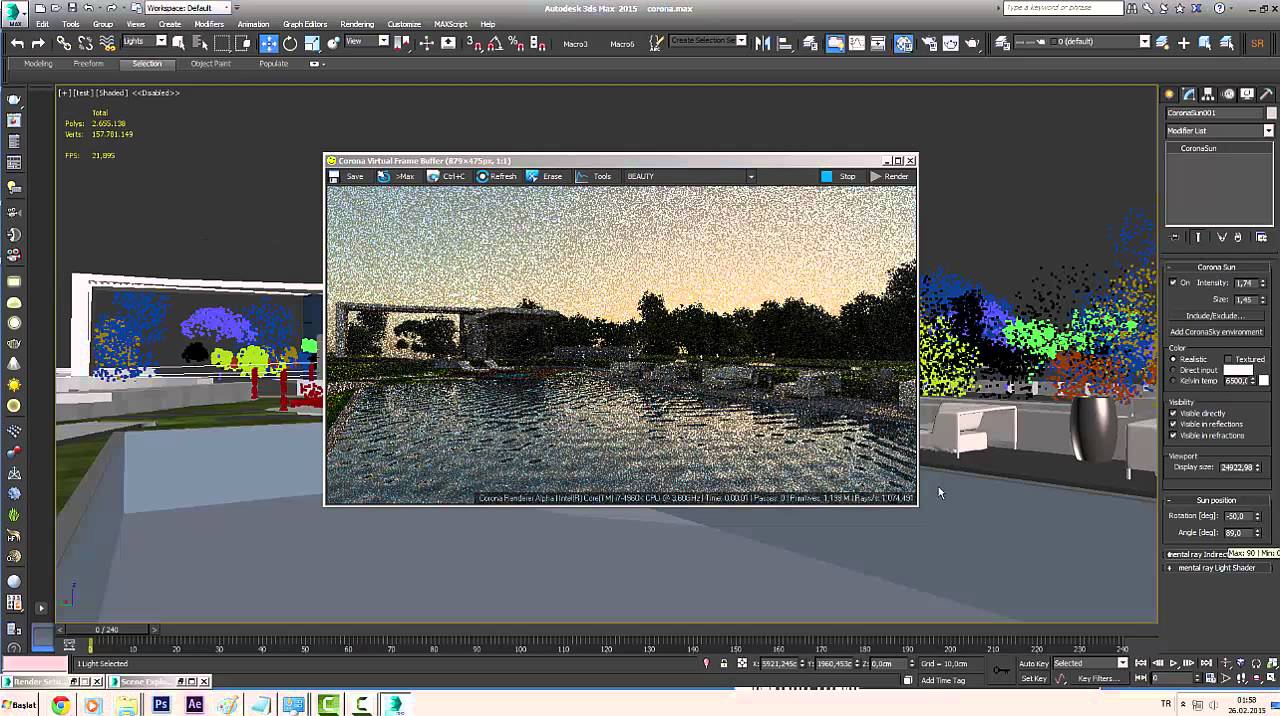Image resolution: width=1280 pixels, height=716 pixels.
Task: Open the Create Selection Set dropdown
Action: (x=708, y=41)
